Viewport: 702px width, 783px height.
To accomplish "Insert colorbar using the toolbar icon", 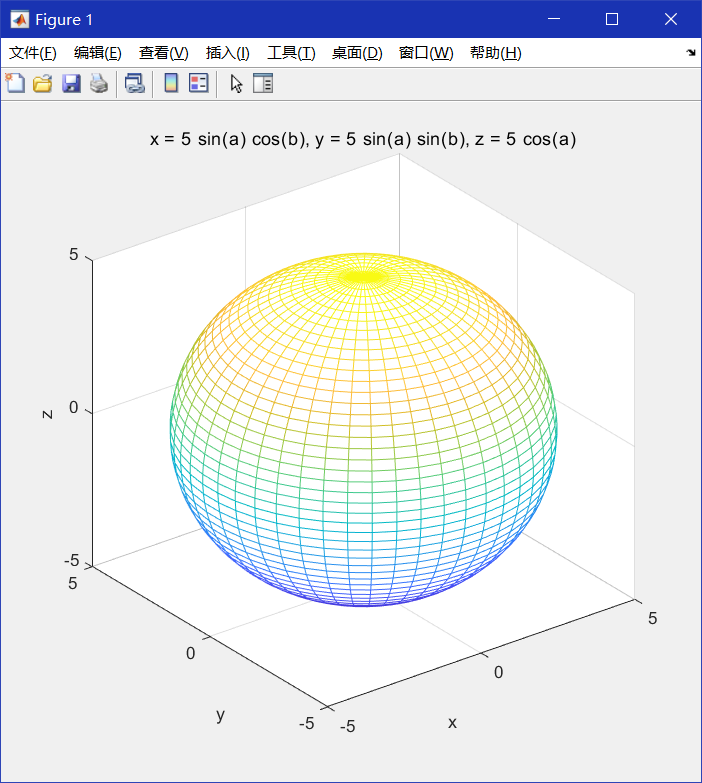I will click(x=171, y=83).
